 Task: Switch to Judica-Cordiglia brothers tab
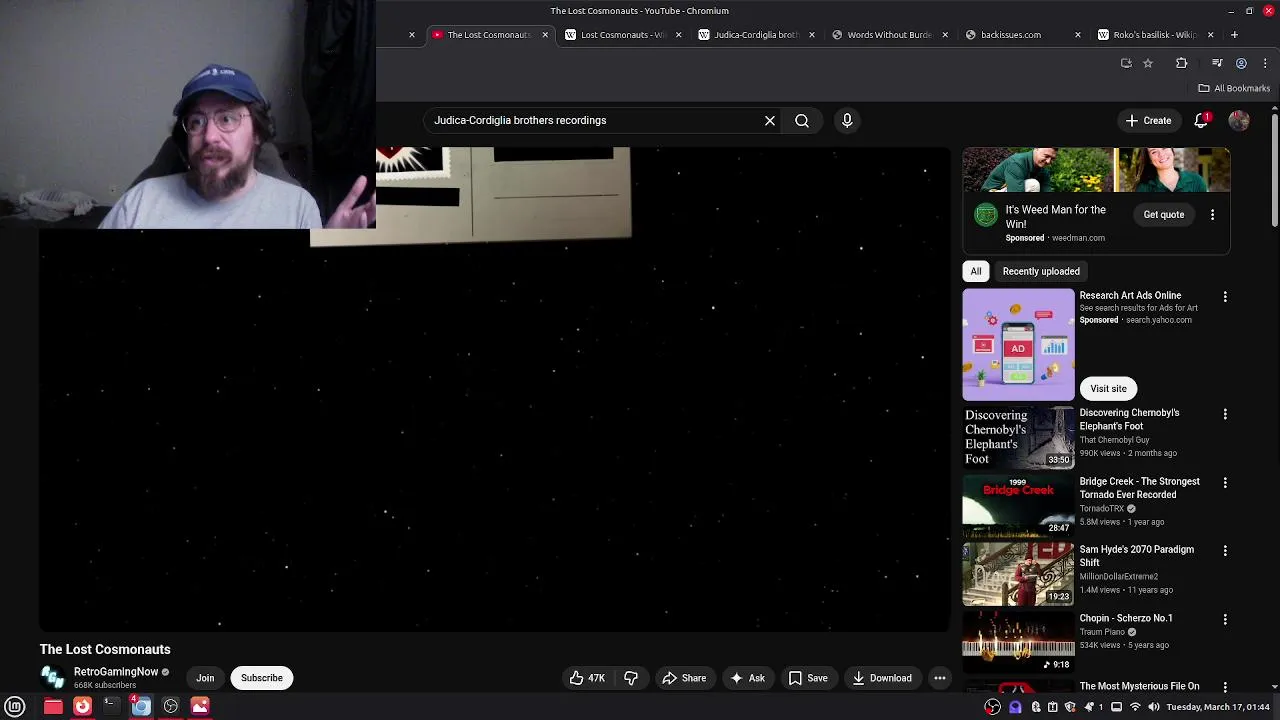[755, 35]
